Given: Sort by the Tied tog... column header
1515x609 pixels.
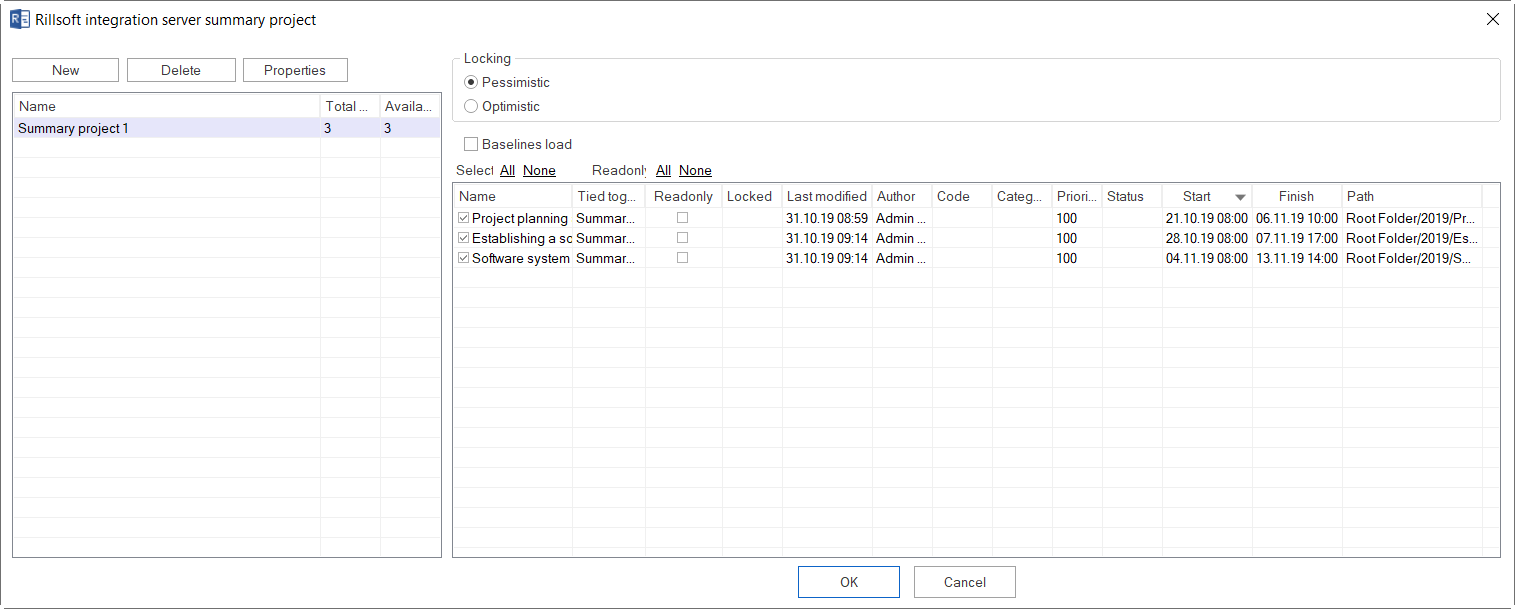Looking at the screenshot, I should click(x=609, y=196).
